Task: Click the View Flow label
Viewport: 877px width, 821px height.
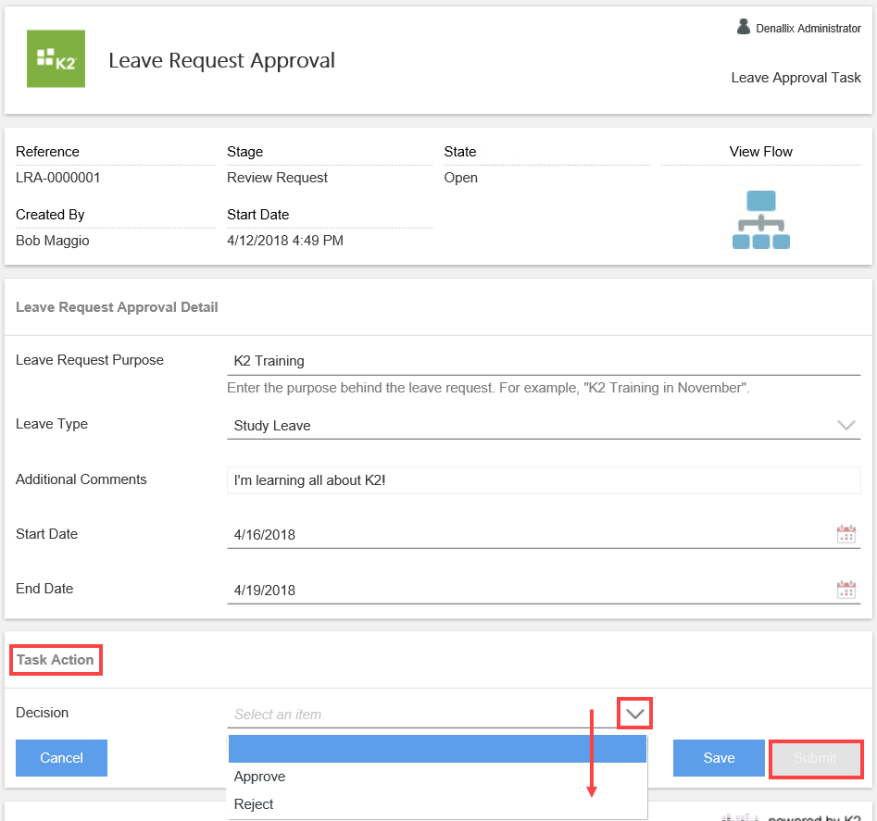Action: (x=761, y=152)
